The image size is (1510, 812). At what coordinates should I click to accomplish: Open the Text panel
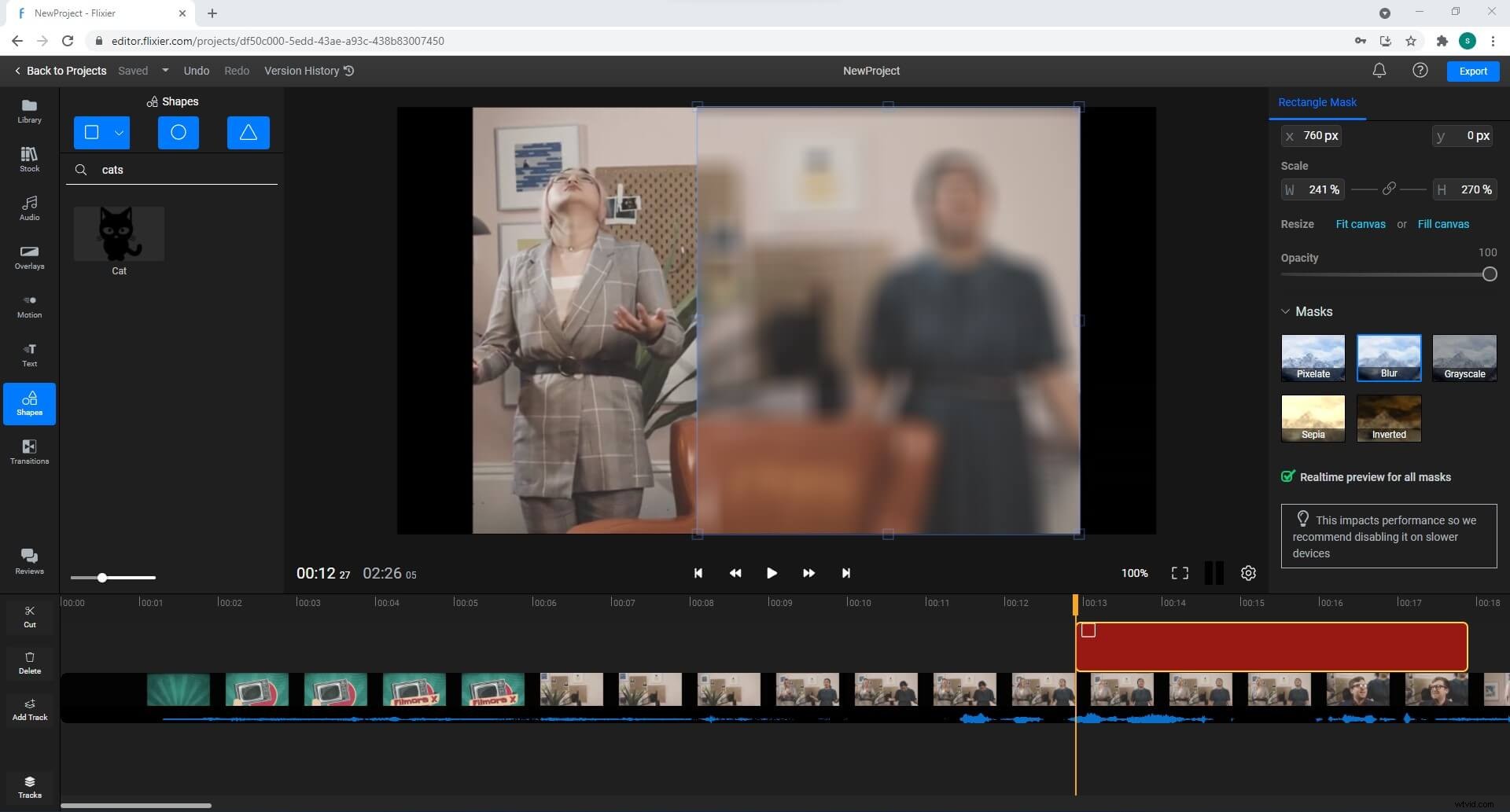pos(29,354)
